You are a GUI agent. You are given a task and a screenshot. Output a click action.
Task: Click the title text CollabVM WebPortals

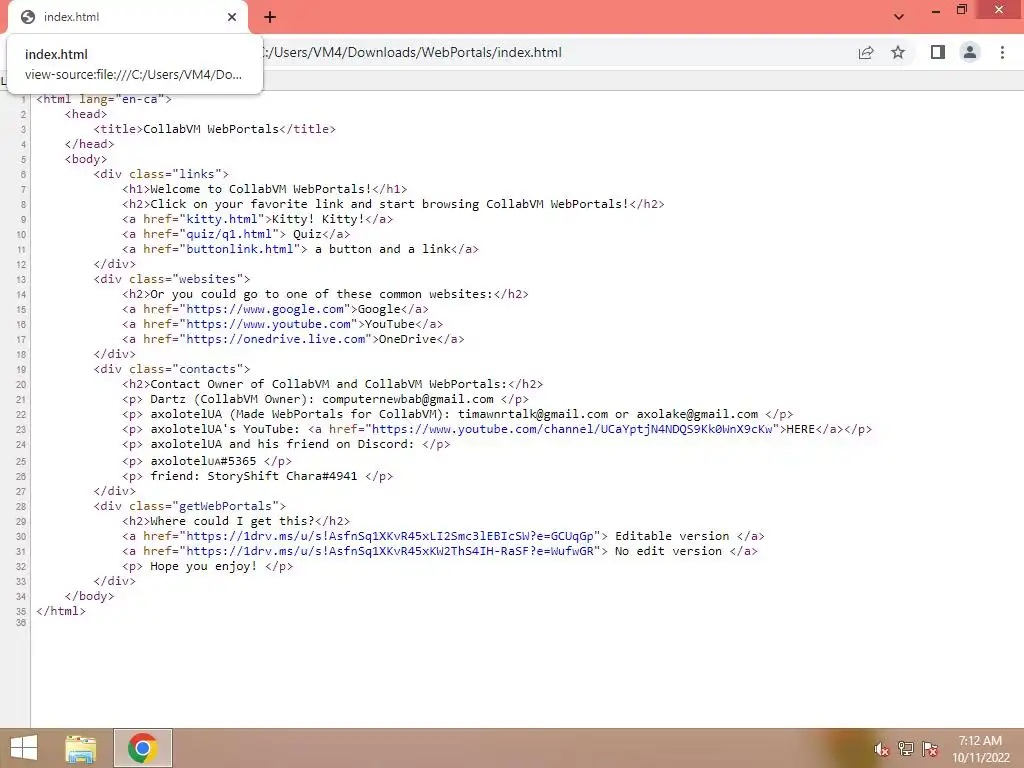click(210, 129)
